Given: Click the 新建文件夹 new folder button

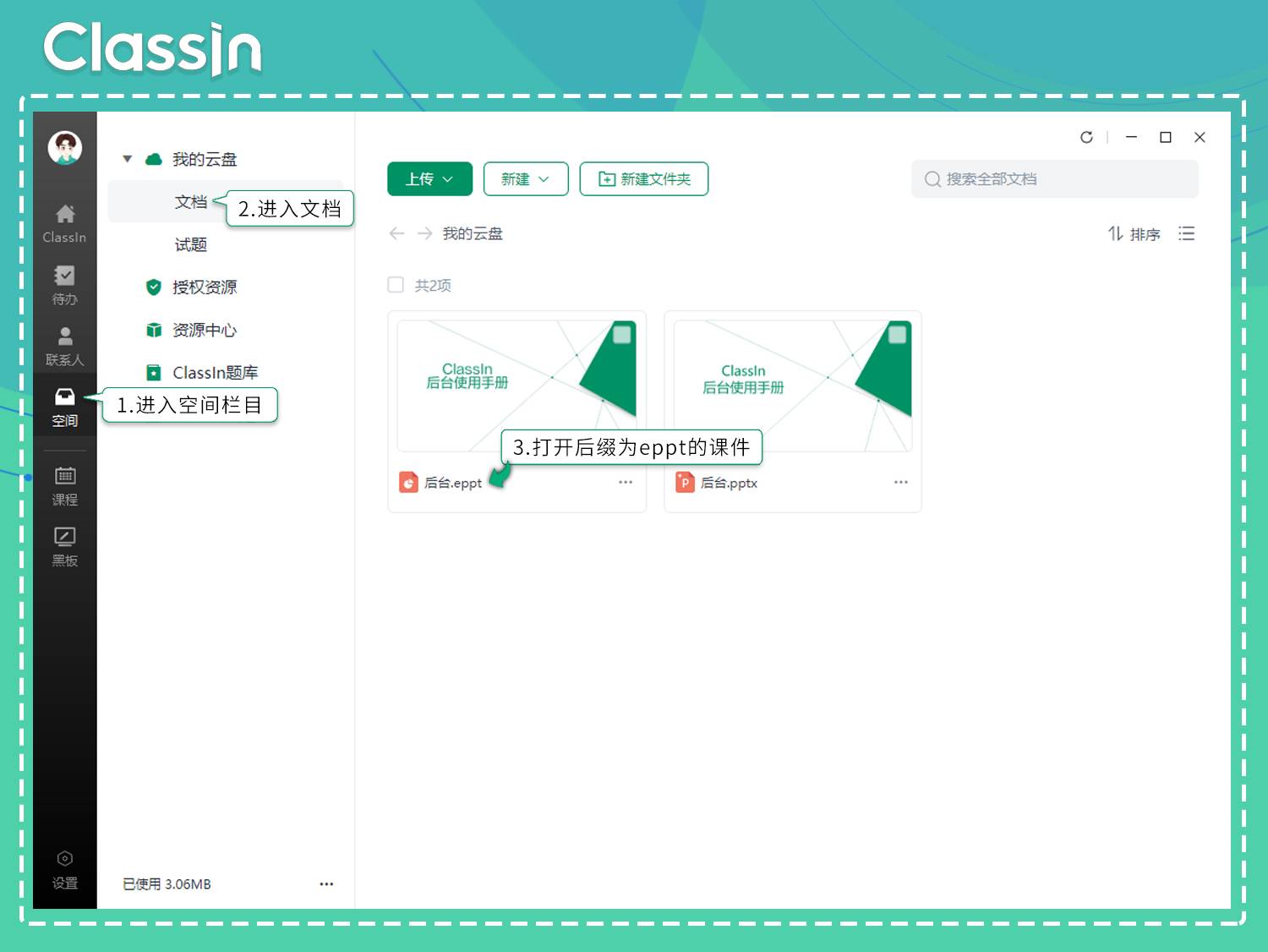Looking at the screenshot, I should [644, 179].
